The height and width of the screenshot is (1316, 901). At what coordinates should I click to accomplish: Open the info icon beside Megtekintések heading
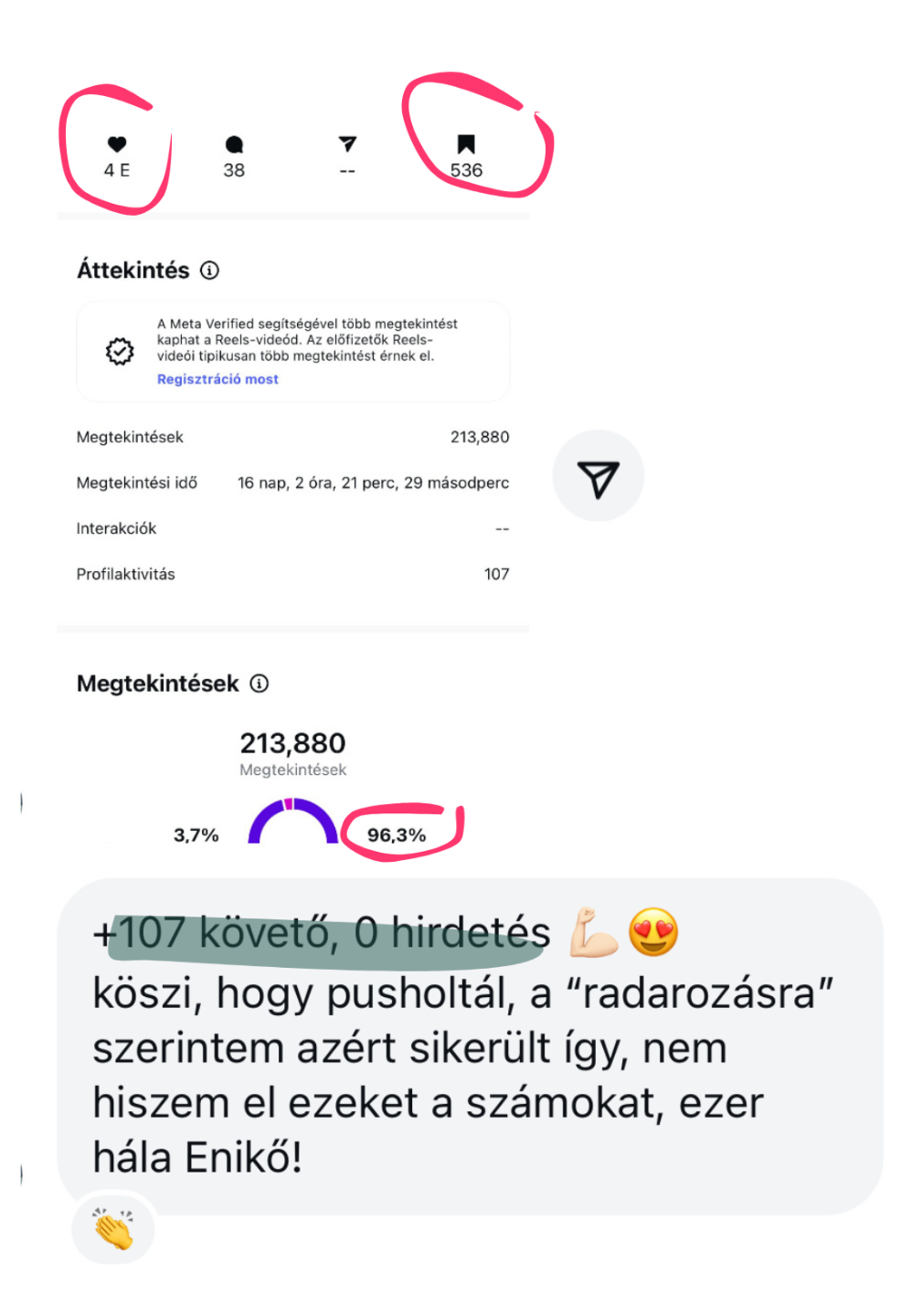(260, 684)
